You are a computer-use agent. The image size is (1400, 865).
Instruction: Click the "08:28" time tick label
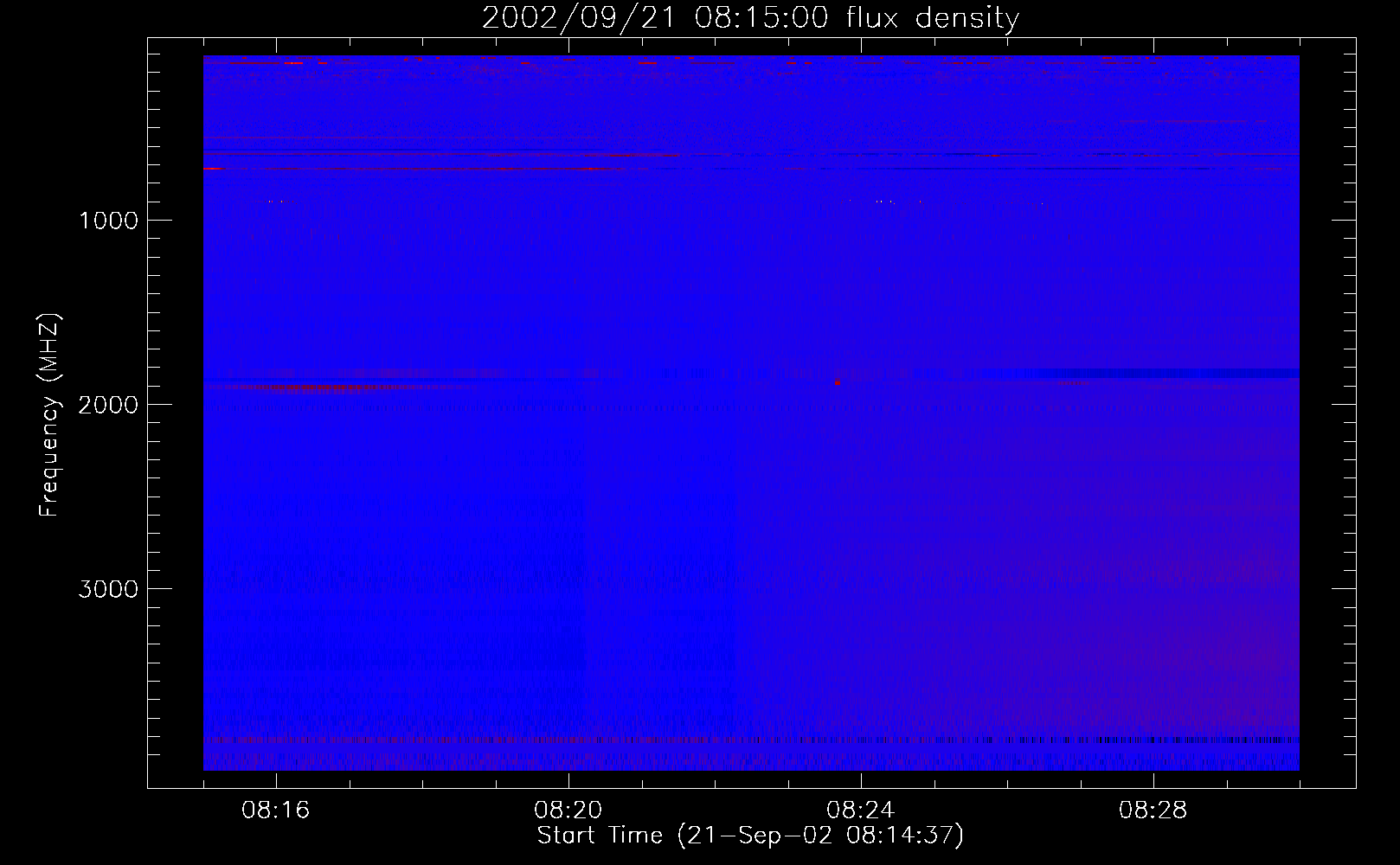(1153, 811)
